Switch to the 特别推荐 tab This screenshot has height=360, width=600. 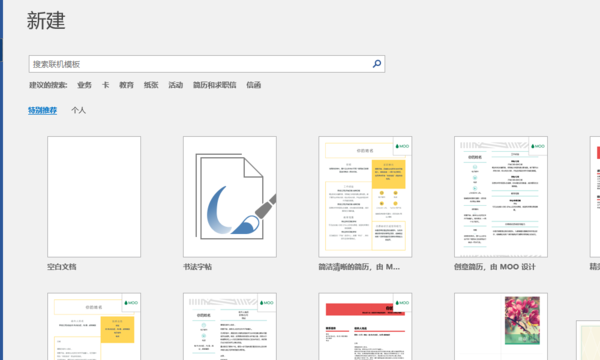42,110
